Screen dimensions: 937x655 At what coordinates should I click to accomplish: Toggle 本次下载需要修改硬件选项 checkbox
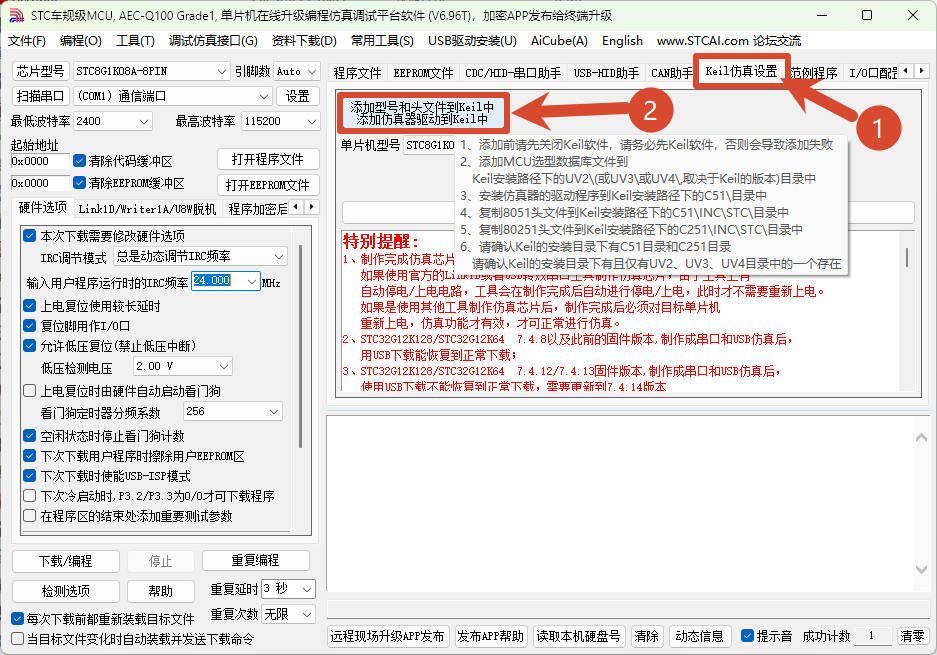pos(29,235)
